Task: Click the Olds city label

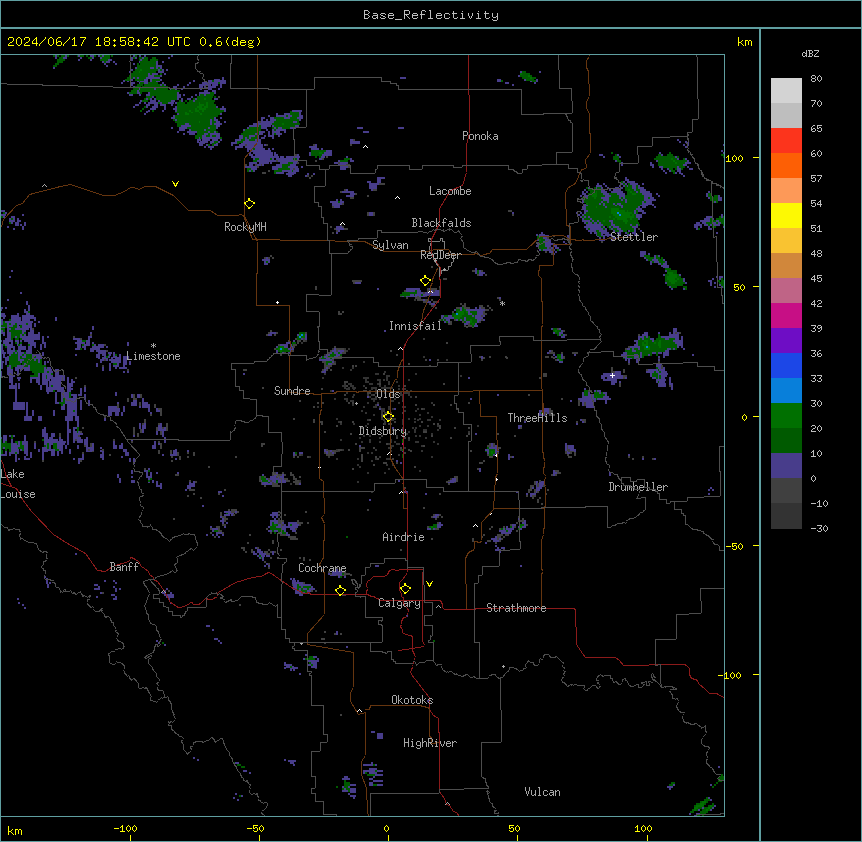Action: tap(388, 394)
